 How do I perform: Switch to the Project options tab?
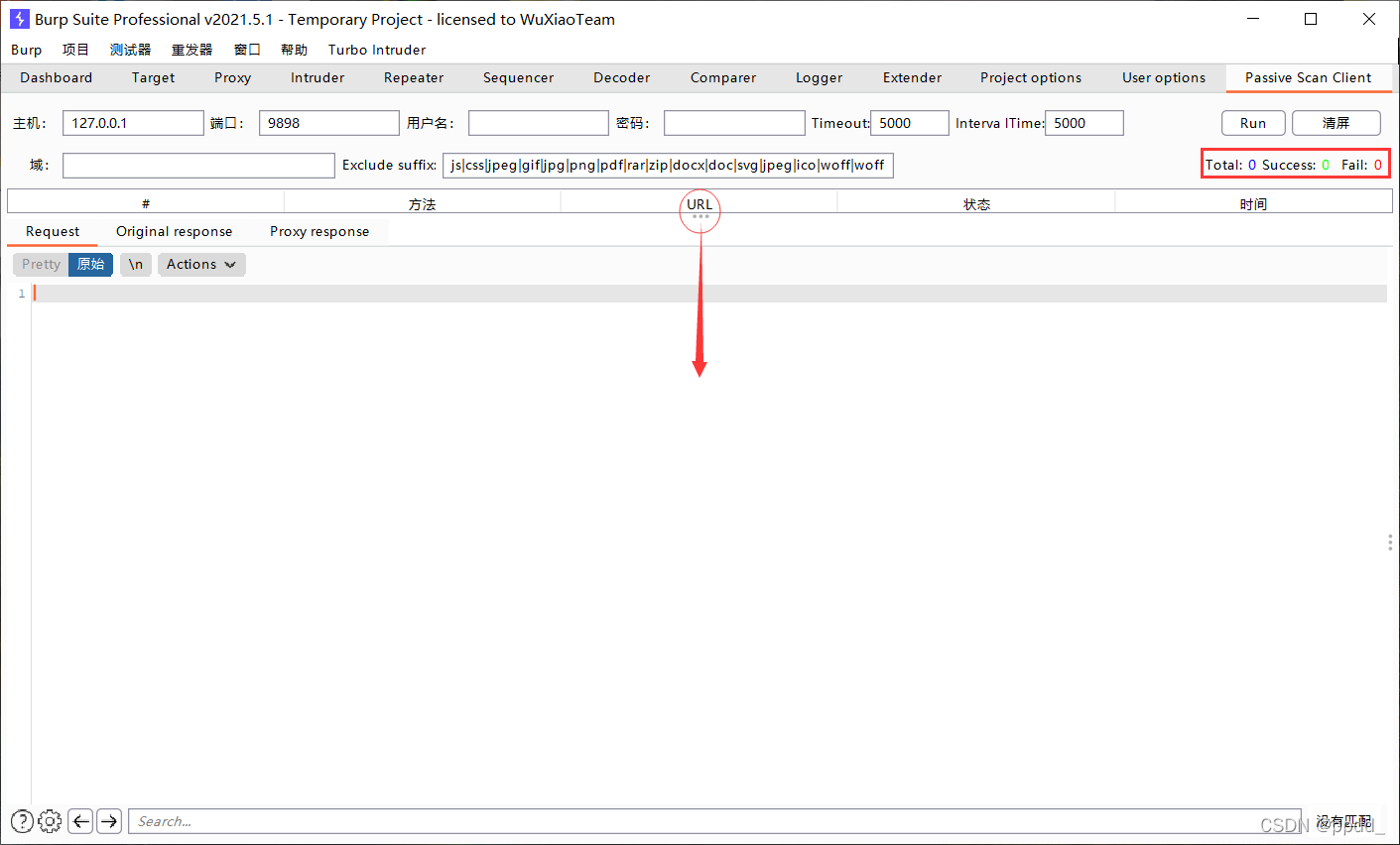[1031, 77]
